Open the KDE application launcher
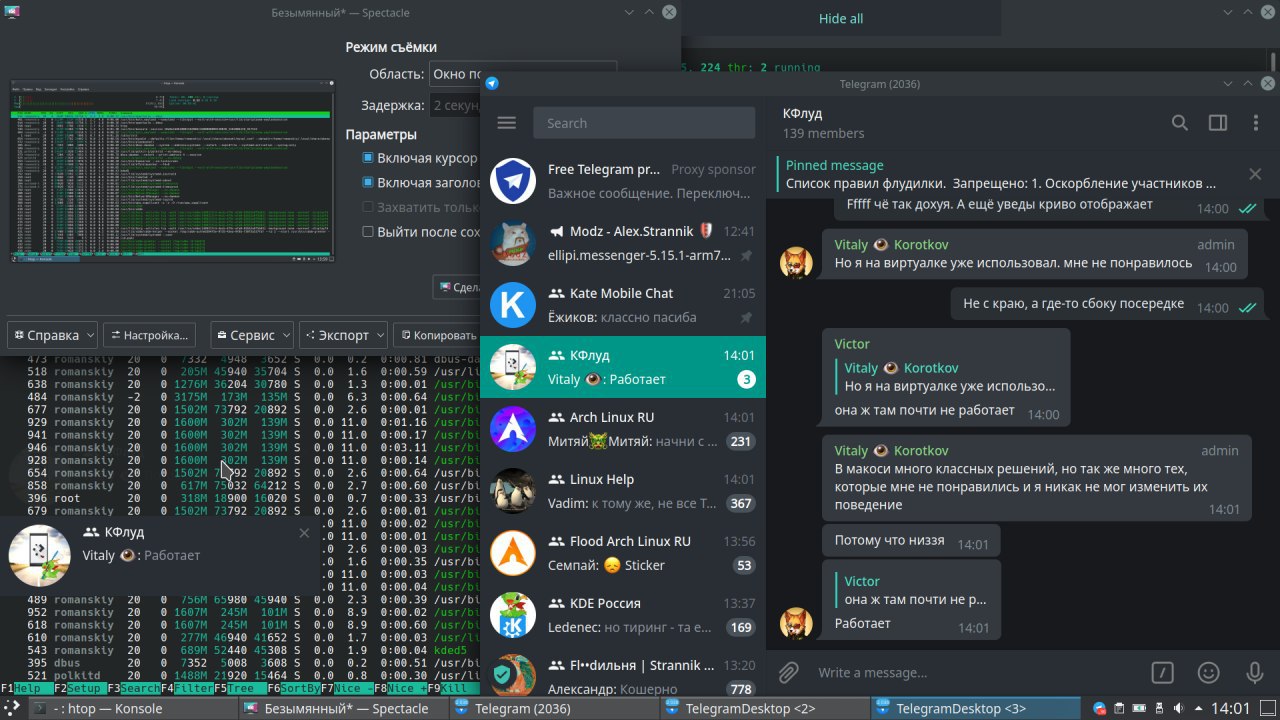This screenshot has width=1280, height=720. (x=12, y=708)
